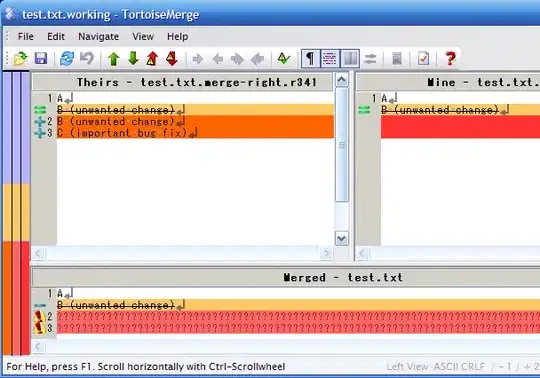The height and width of the screenshot is (378, 540).
Task: Select conflicted line 2 of question marks in Merged
Action: point(298,316)
